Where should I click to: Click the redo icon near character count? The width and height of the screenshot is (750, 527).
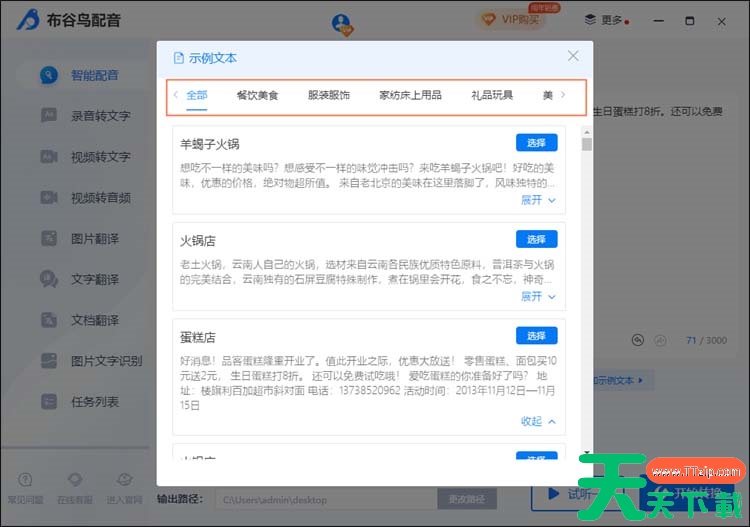point(661,340)
